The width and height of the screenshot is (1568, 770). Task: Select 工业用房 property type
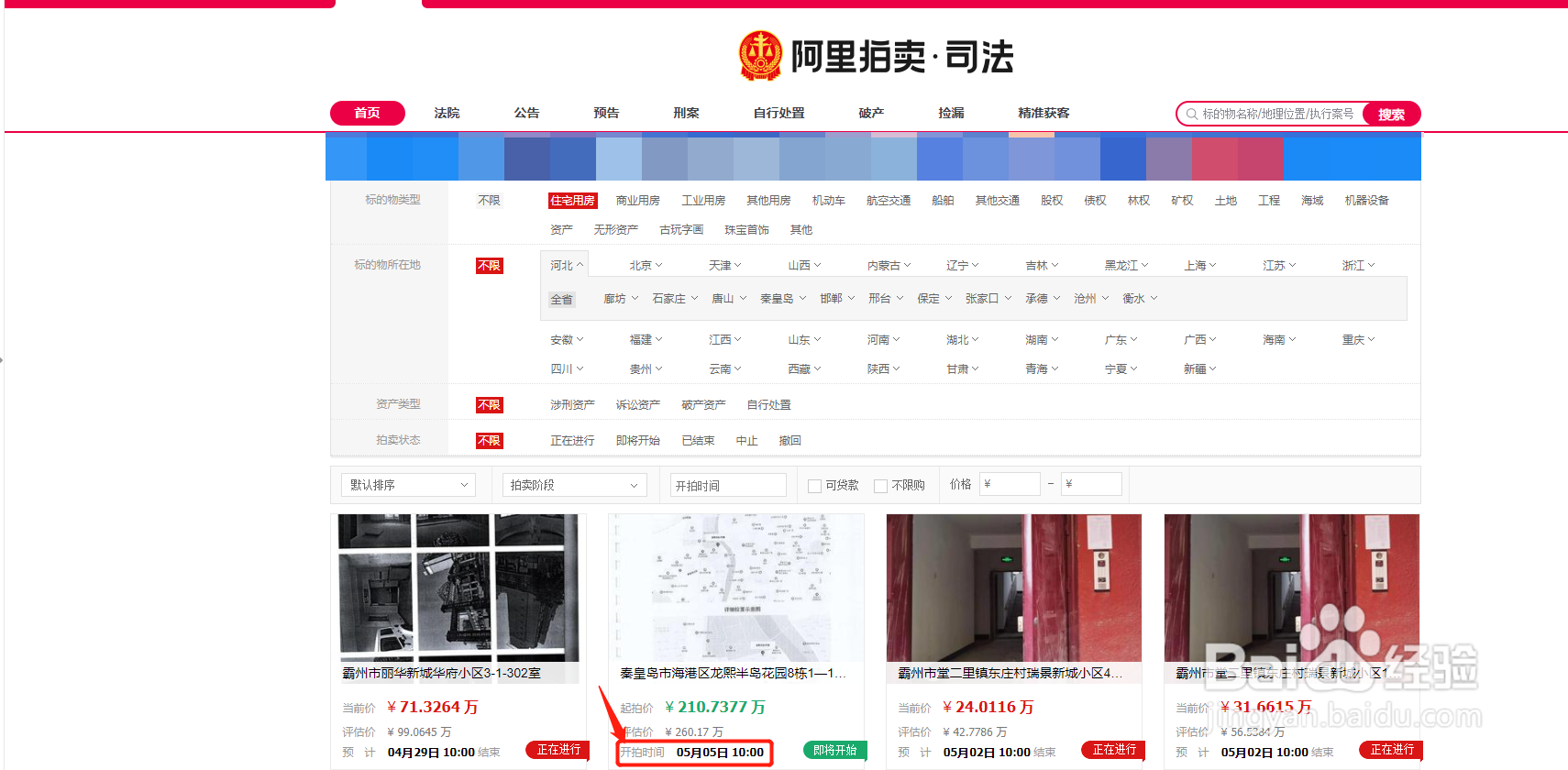click(x=703, y=201)
